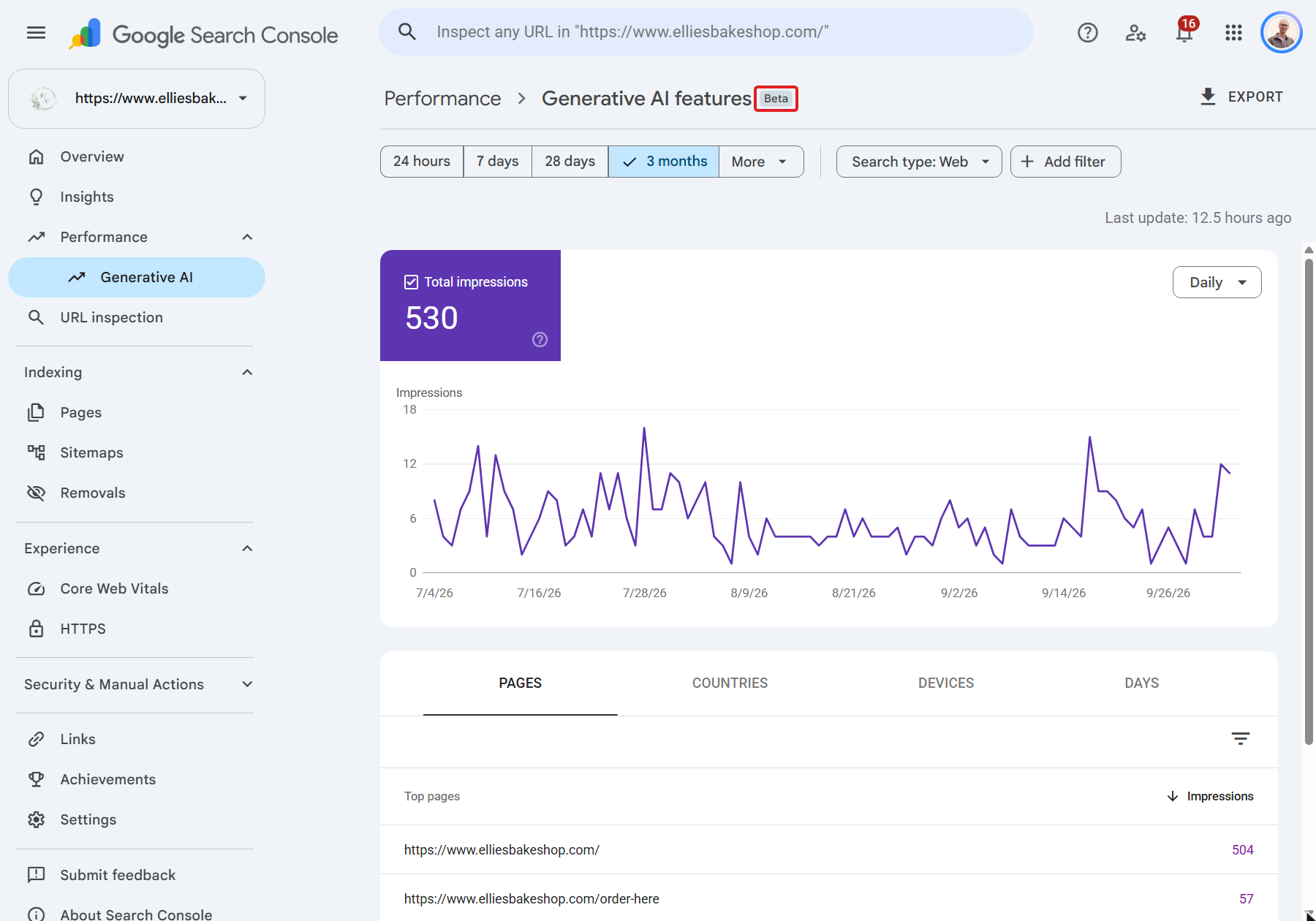Open users and permissions icon
1316x921 pixels.
click(1135, 32)
